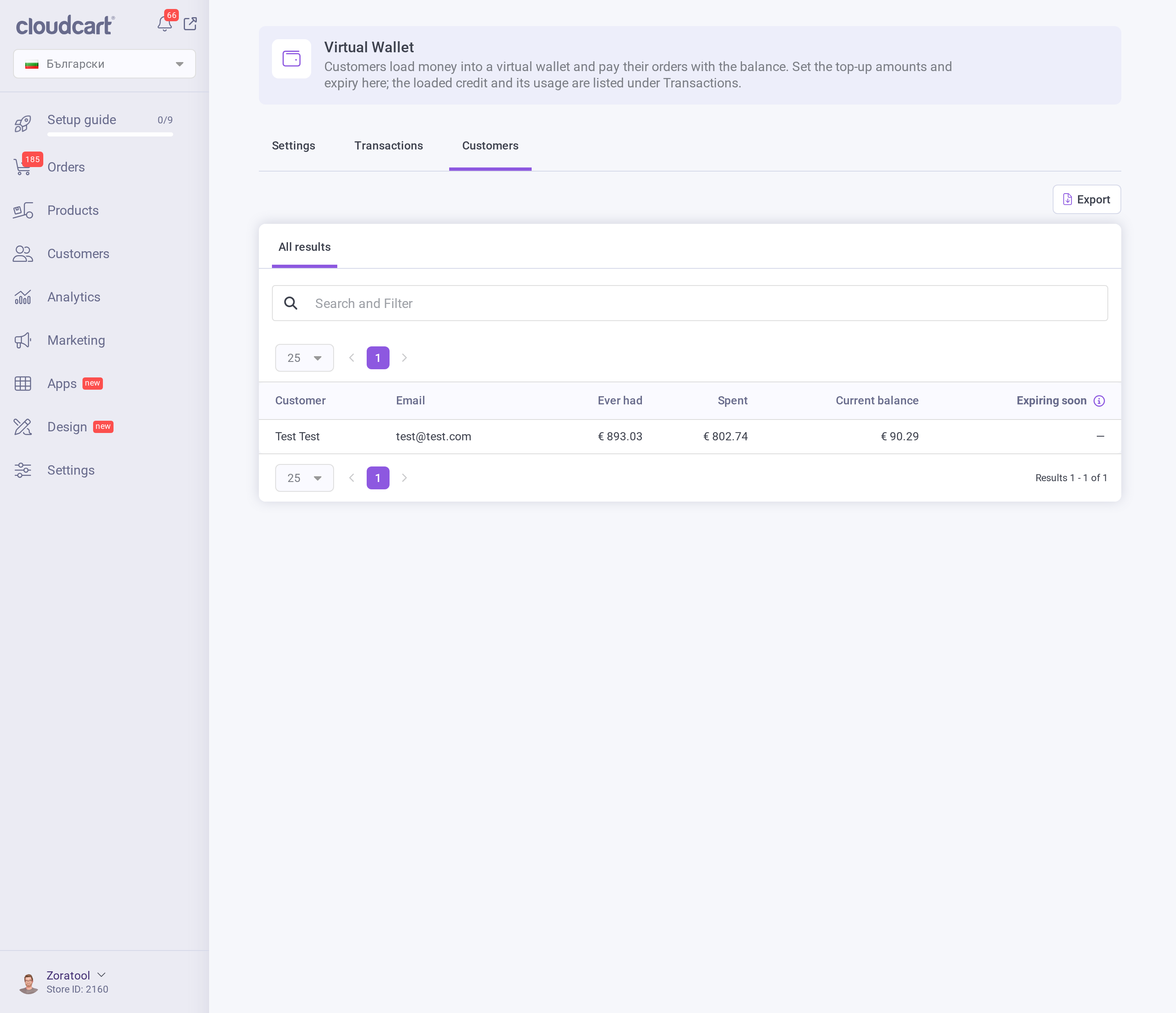1176x1013 pixels.
Task: Open the notifications bell icon
Action: 164,24
